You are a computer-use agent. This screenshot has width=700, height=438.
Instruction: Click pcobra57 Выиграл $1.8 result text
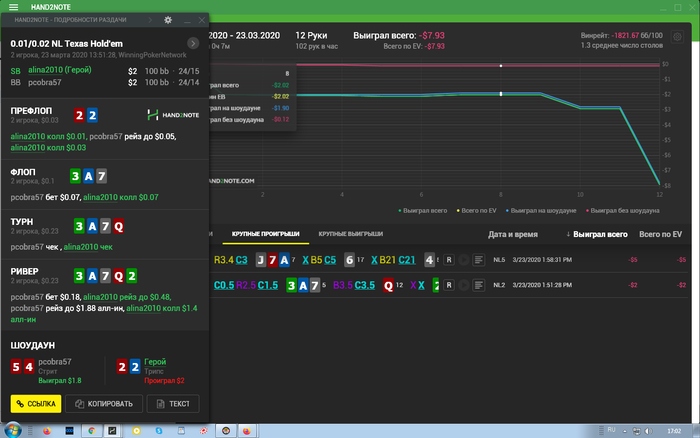(60, 380)
